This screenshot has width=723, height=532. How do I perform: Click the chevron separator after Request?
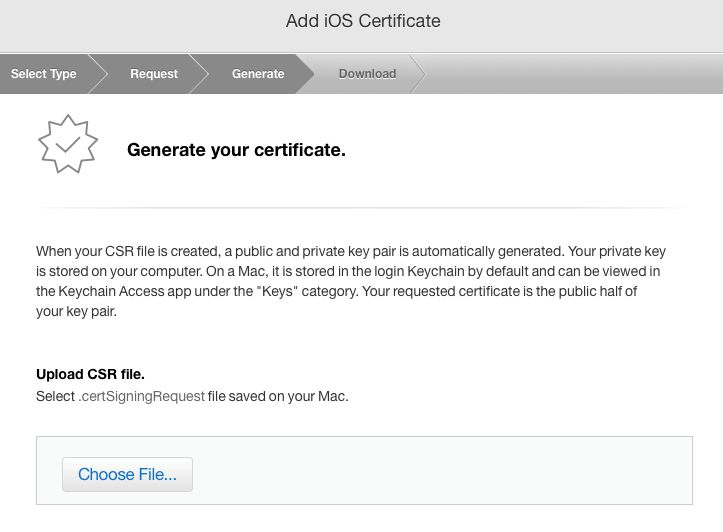point(199,74)
